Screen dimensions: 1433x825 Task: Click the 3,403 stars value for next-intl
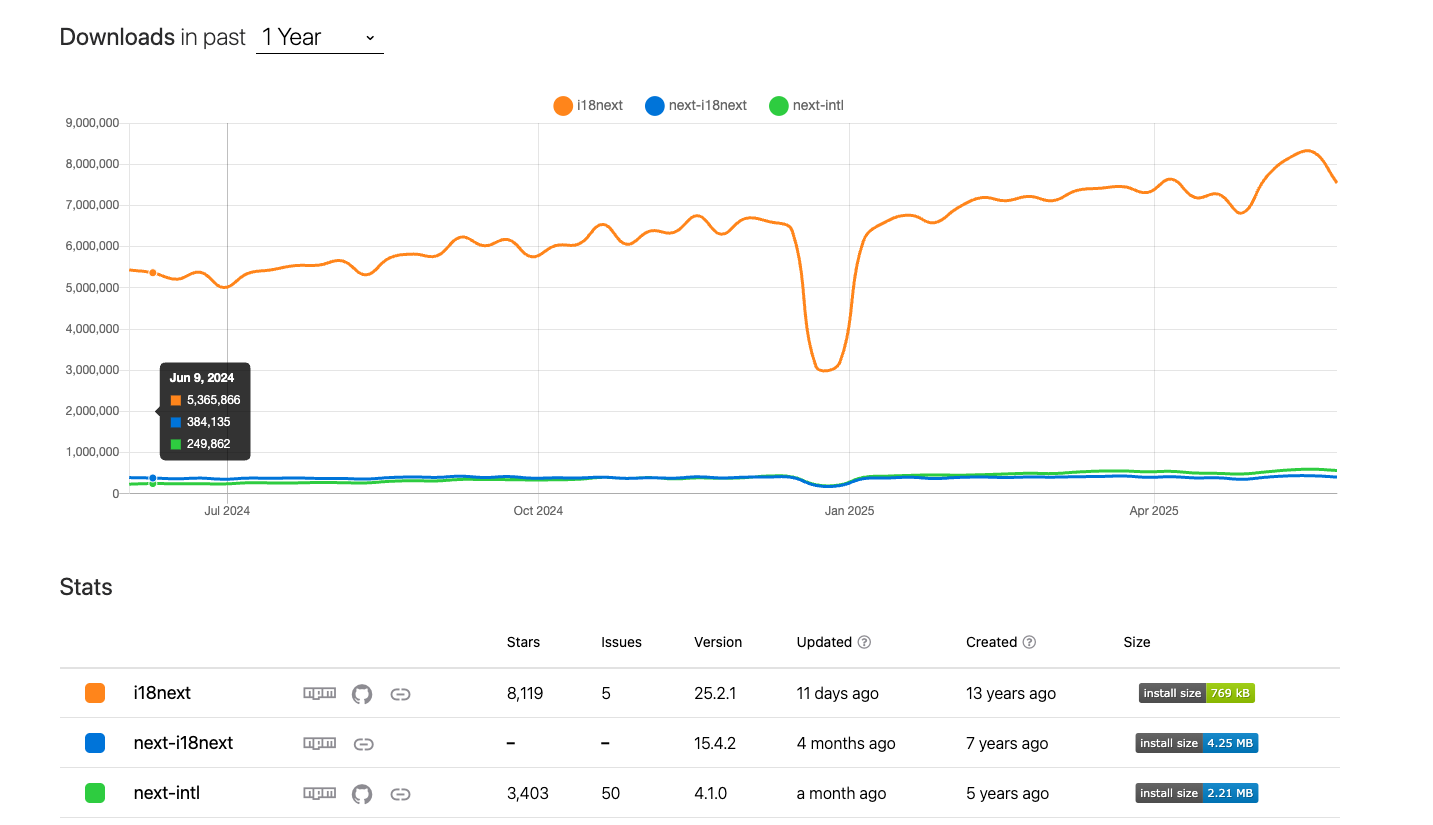click(528, 793)
